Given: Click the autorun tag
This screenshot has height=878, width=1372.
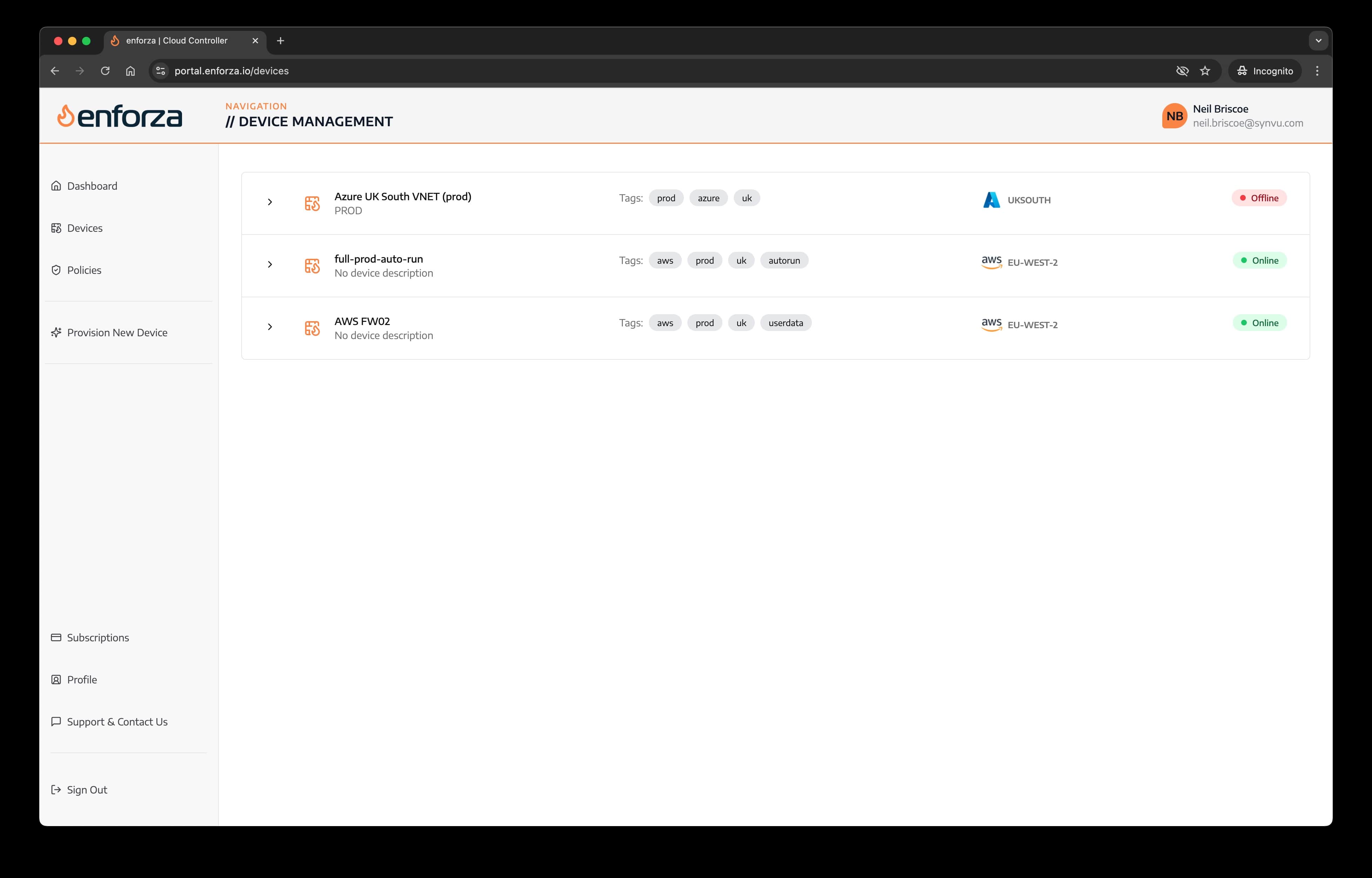Looking at the screenshot, I should tap(784, 261).
